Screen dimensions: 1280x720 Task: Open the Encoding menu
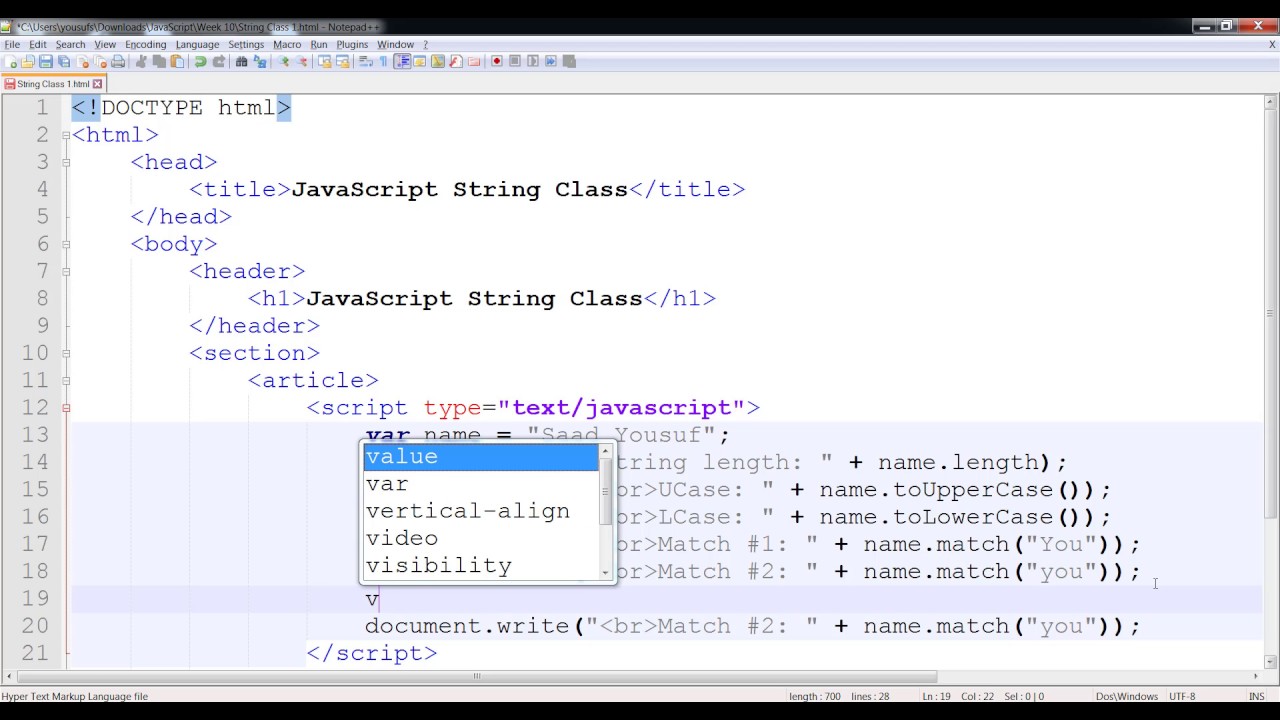[x=145, y=44]
